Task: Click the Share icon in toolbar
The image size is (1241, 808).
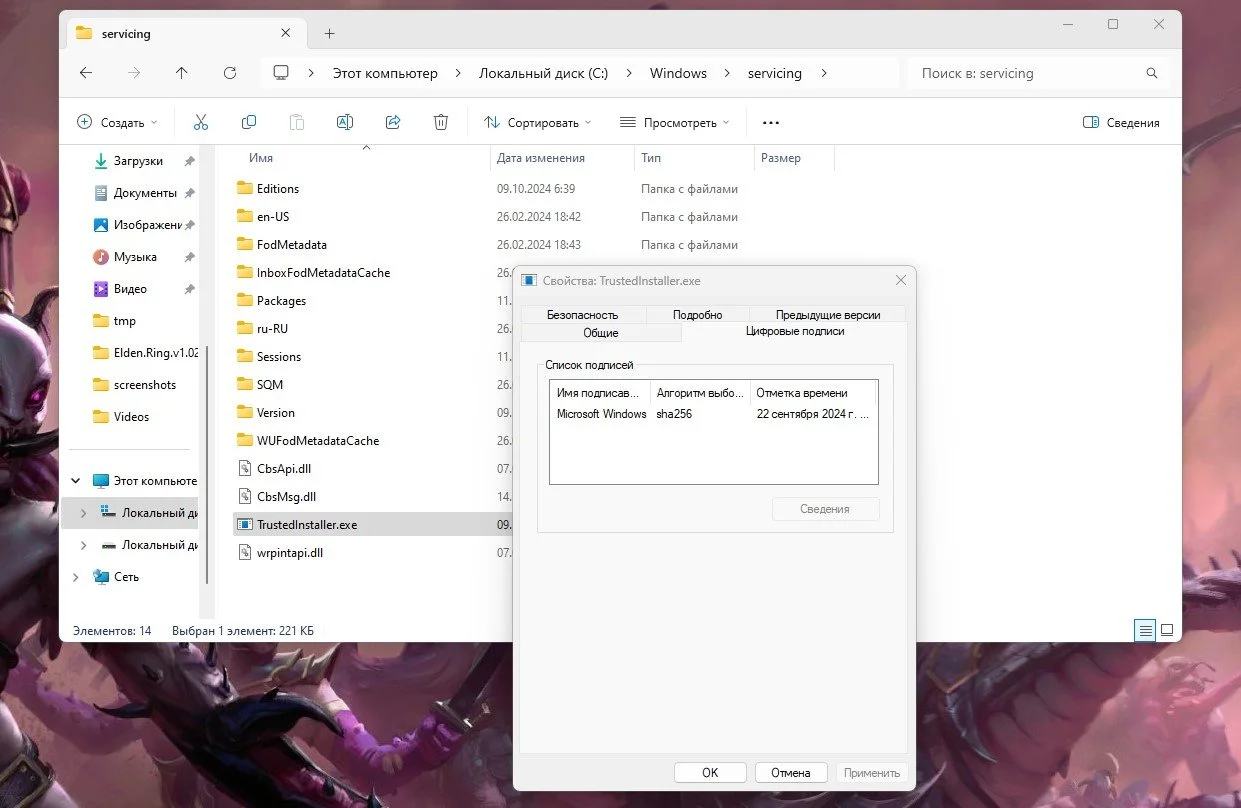Action: pos(393,122)
